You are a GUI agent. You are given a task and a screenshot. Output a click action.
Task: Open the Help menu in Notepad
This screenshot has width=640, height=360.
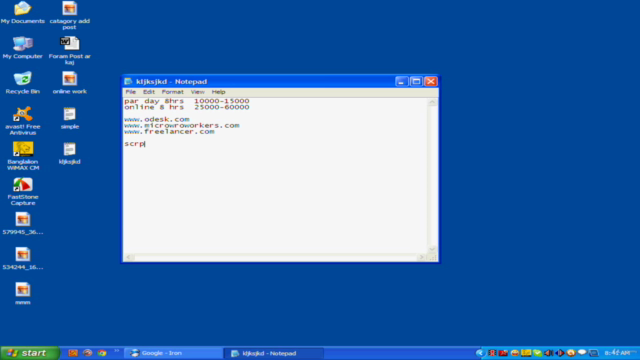pyautogui.click(x=218, y=92)
